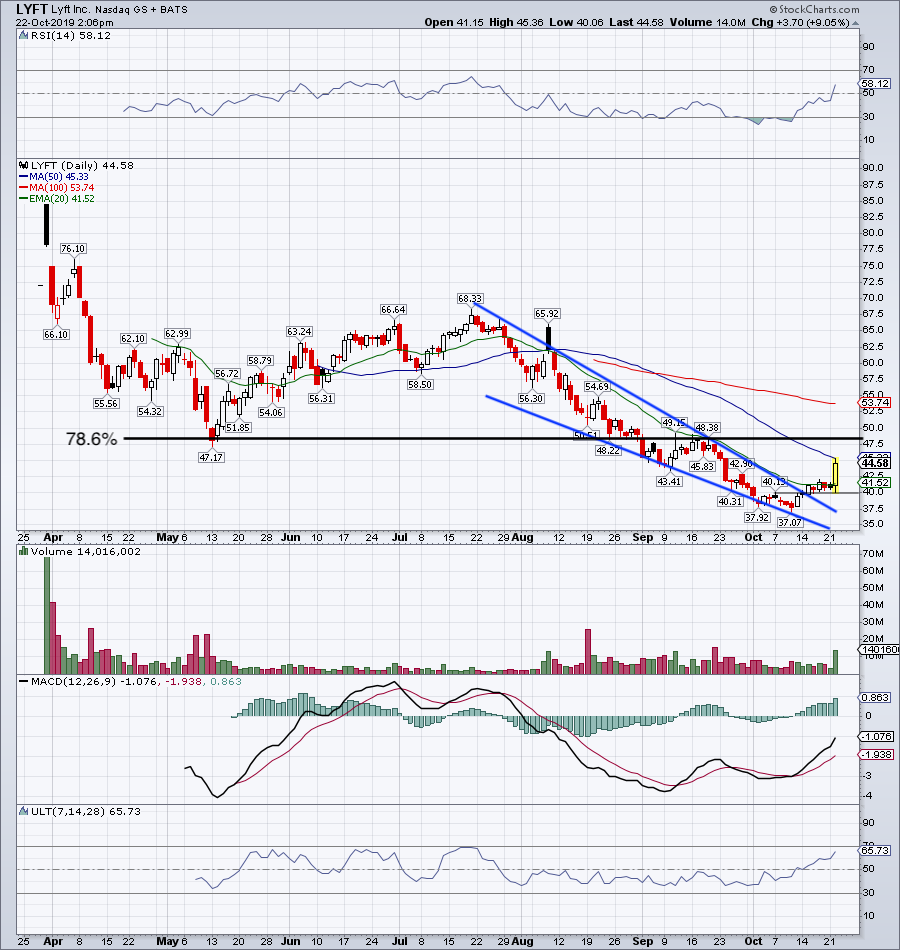The image size is (900, 950).
Task: Click the 65.92 price annotation in August
Action: point(547,313)
